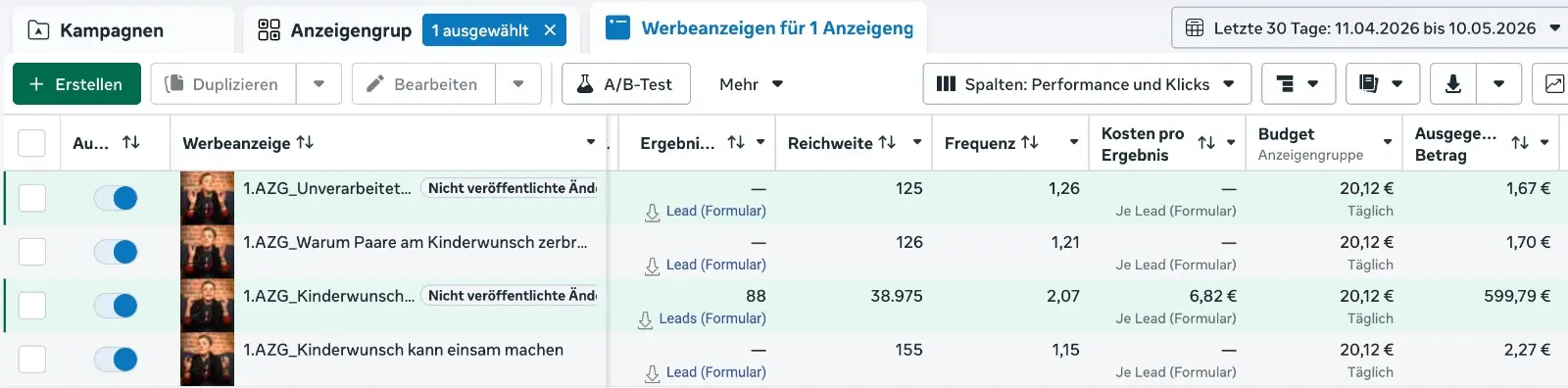Open Werbeanzeige column options arrow
Image resolution: width=1568 pixels, height=388 pixels.
click(x=591, y=143)
